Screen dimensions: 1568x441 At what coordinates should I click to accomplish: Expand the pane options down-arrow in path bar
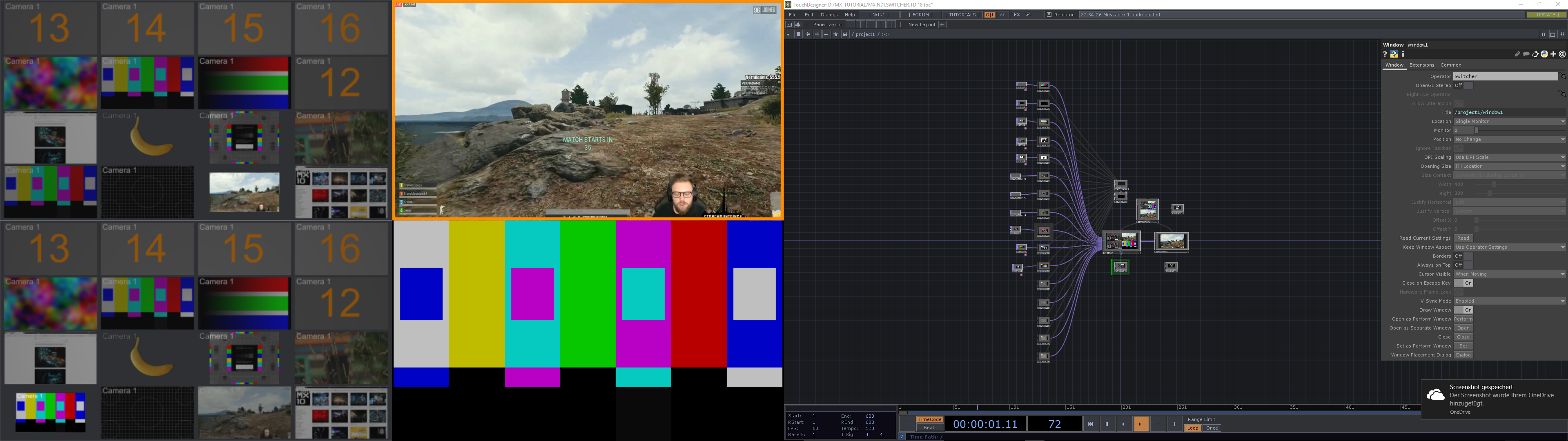point(788,35)
